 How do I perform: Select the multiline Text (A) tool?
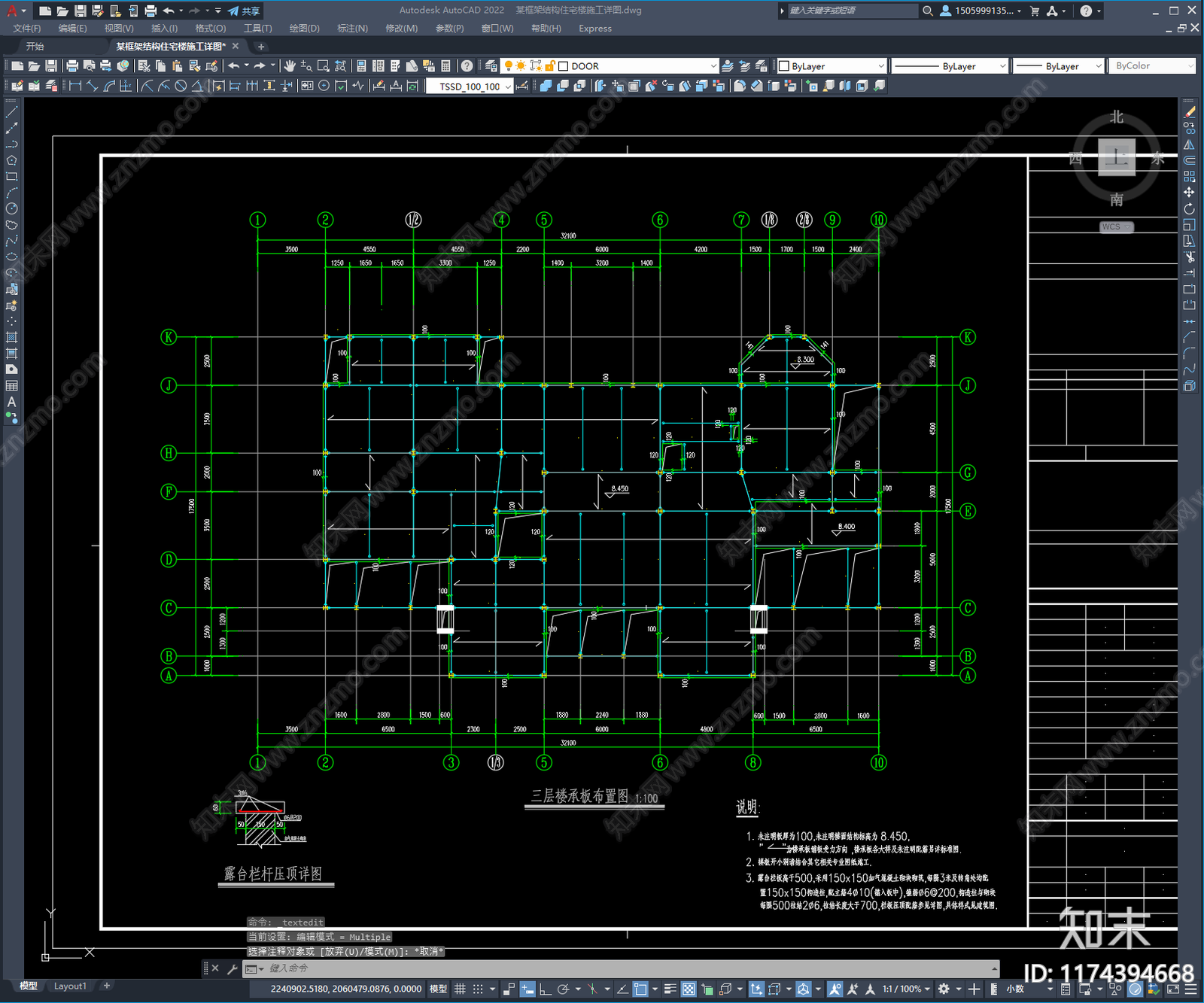11,402
